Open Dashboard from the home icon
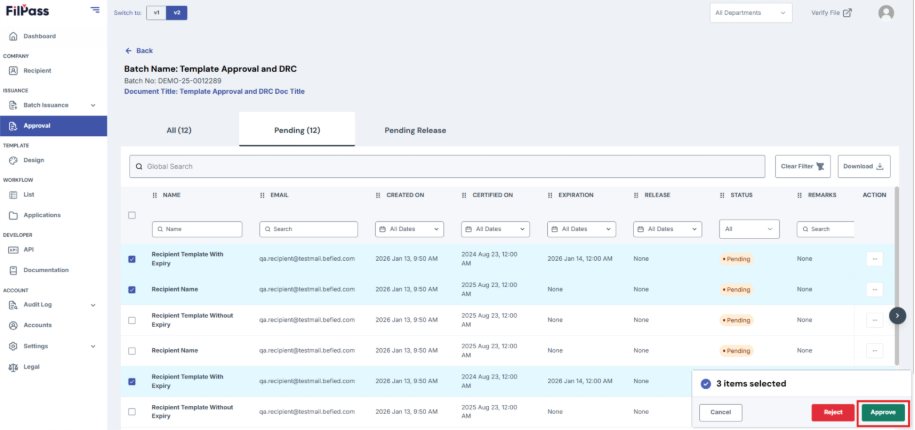This screenshot has width=915, height=430. [x=13, y=36]
